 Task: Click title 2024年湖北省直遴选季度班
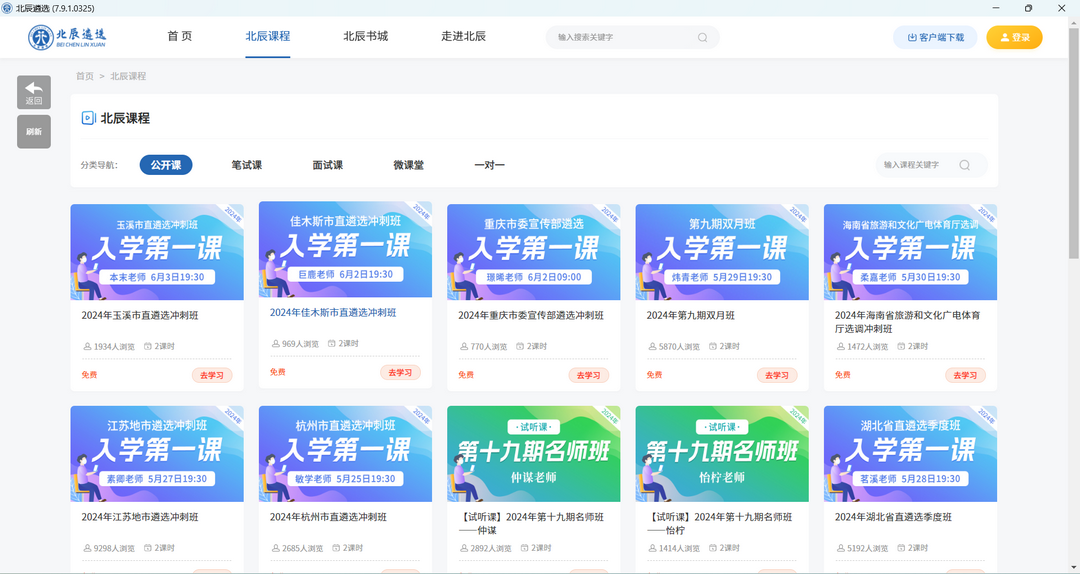tap(893, 517)
